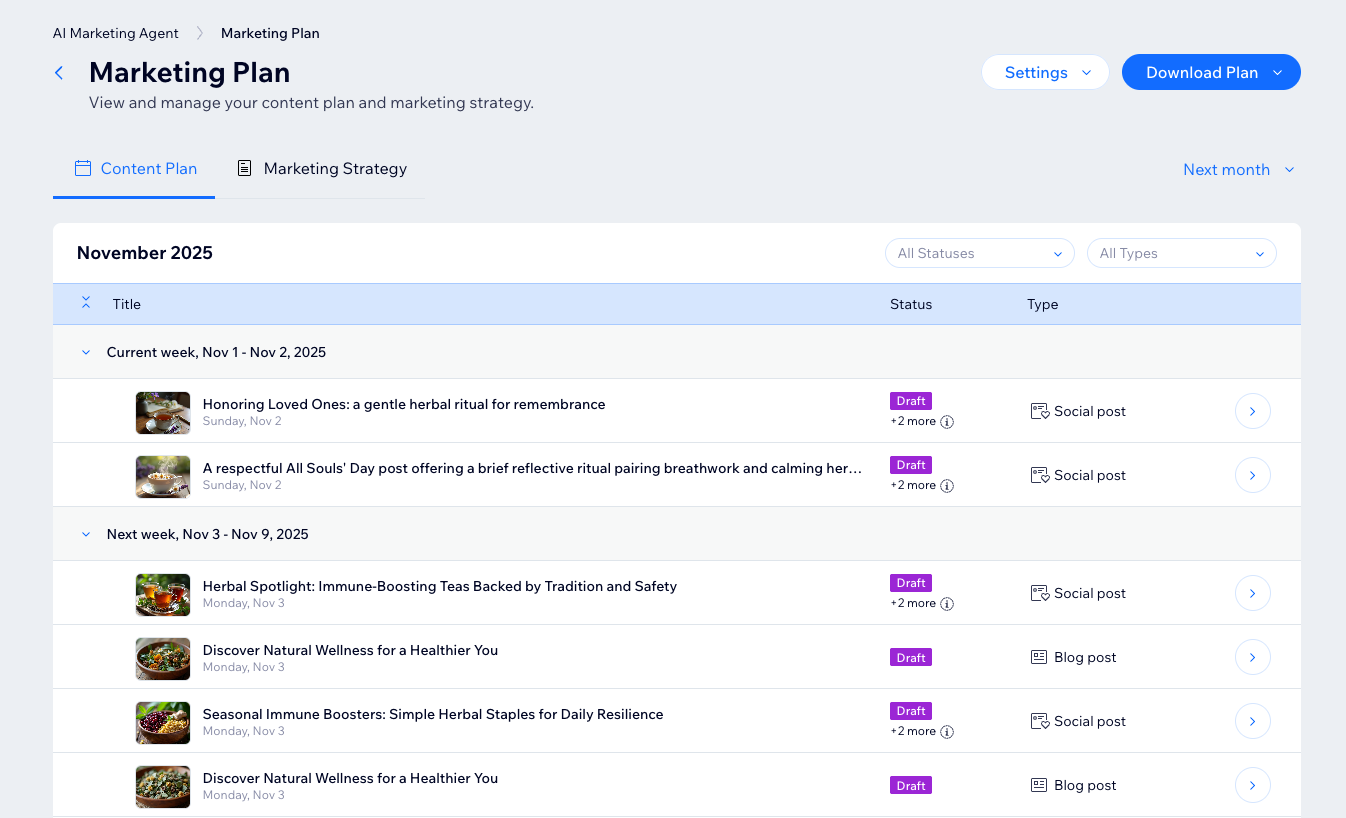This screenshot has width=1346, height=818.
Task: Collapse the Current week Nov 1 section
Action: [x=85, y=352]
